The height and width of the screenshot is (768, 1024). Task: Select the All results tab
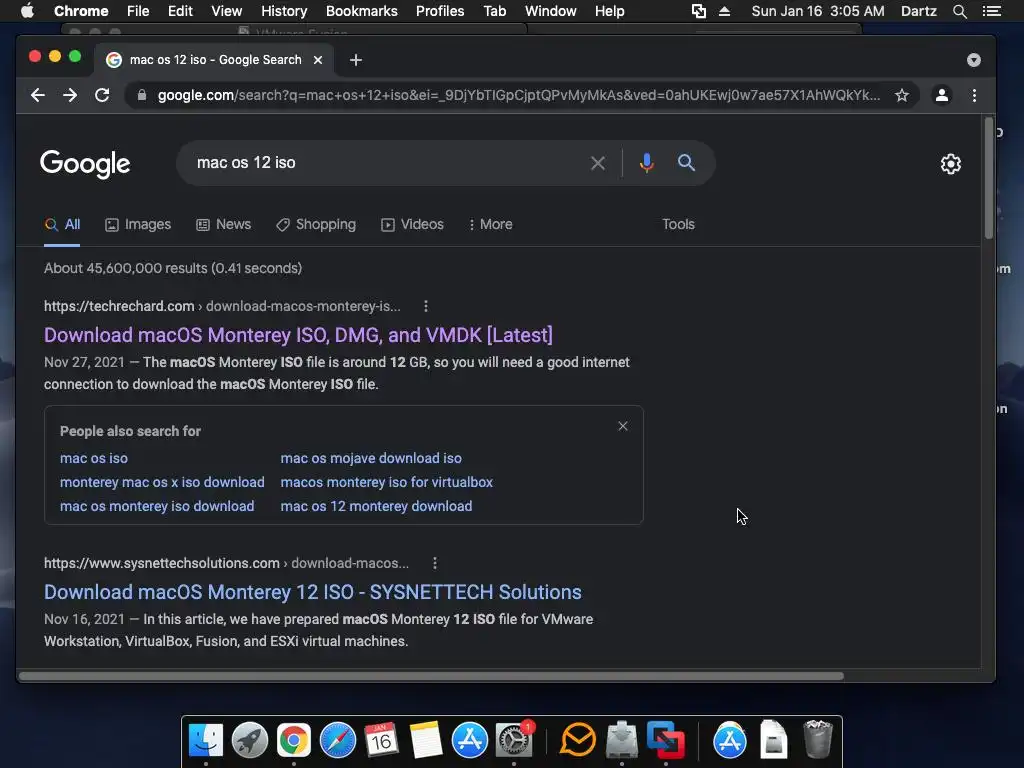[x=62, y=225]
